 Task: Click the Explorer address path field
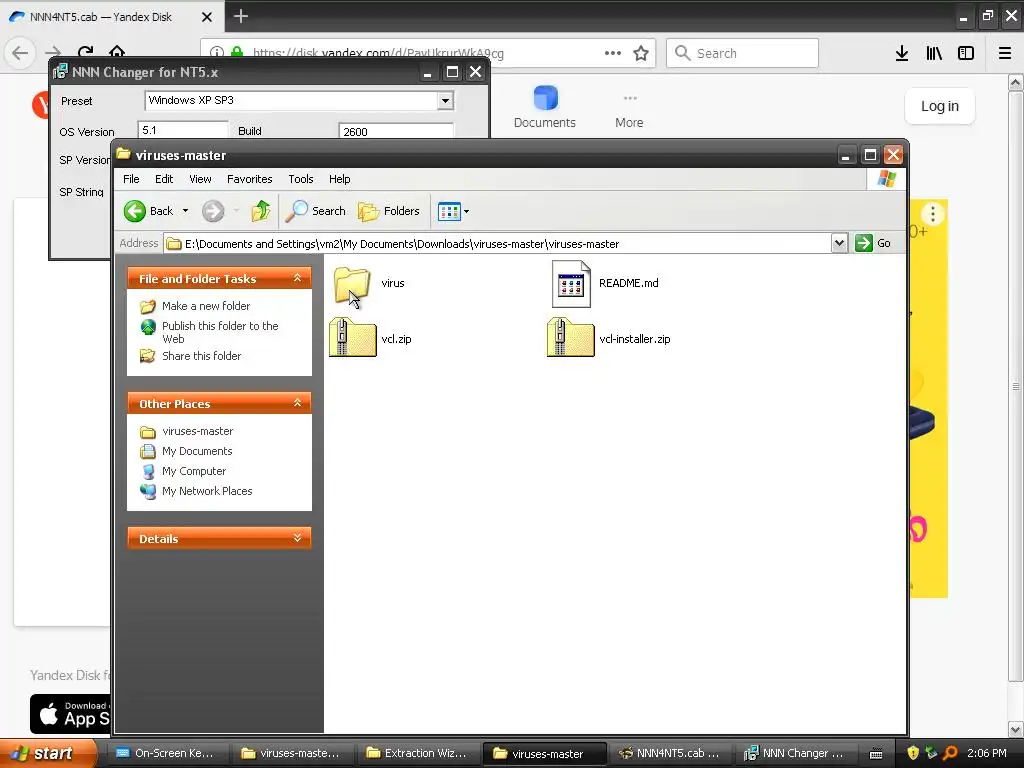[x=498, y=244]
